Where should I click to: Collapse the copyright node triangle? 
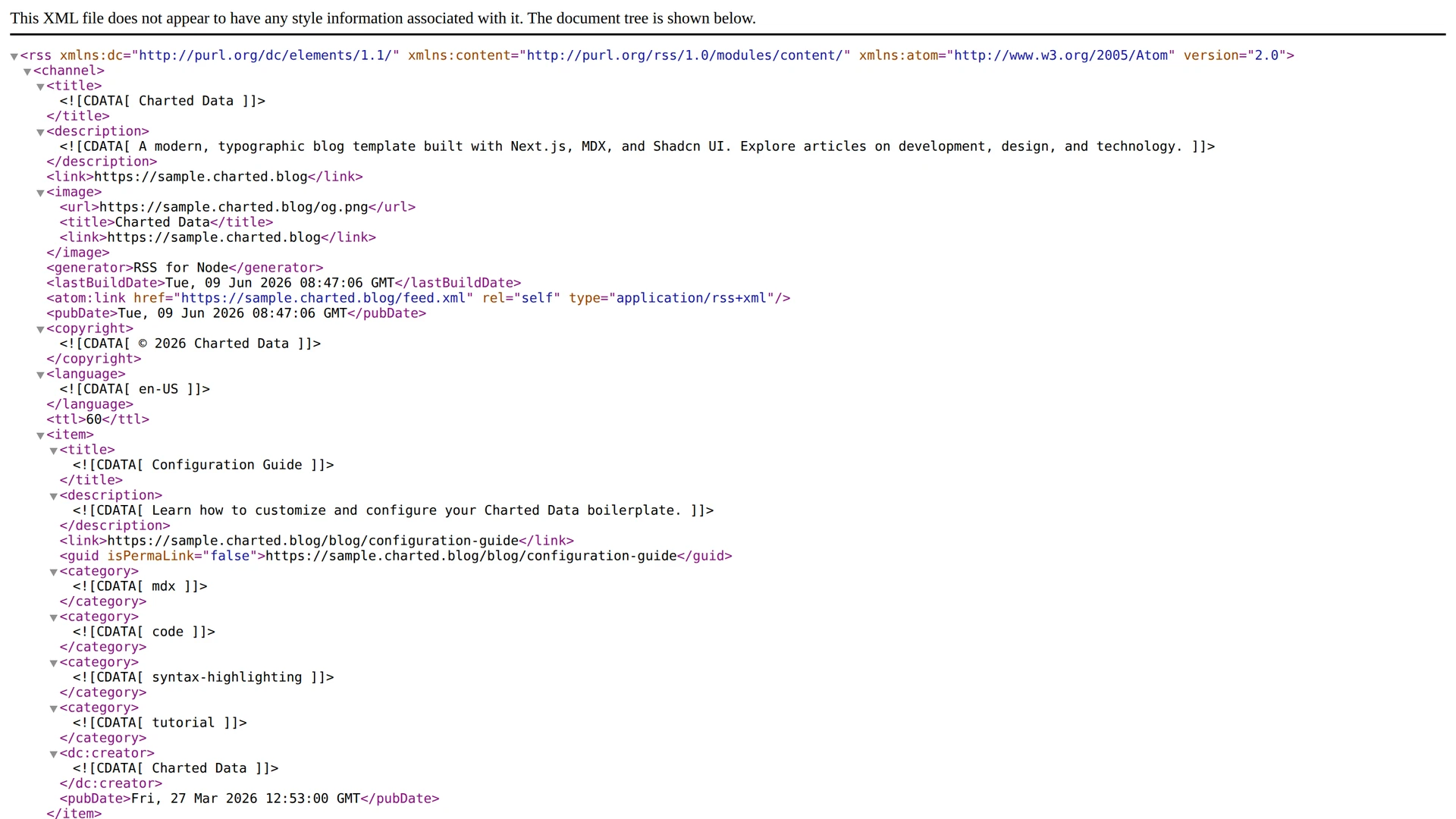point(40,329)
